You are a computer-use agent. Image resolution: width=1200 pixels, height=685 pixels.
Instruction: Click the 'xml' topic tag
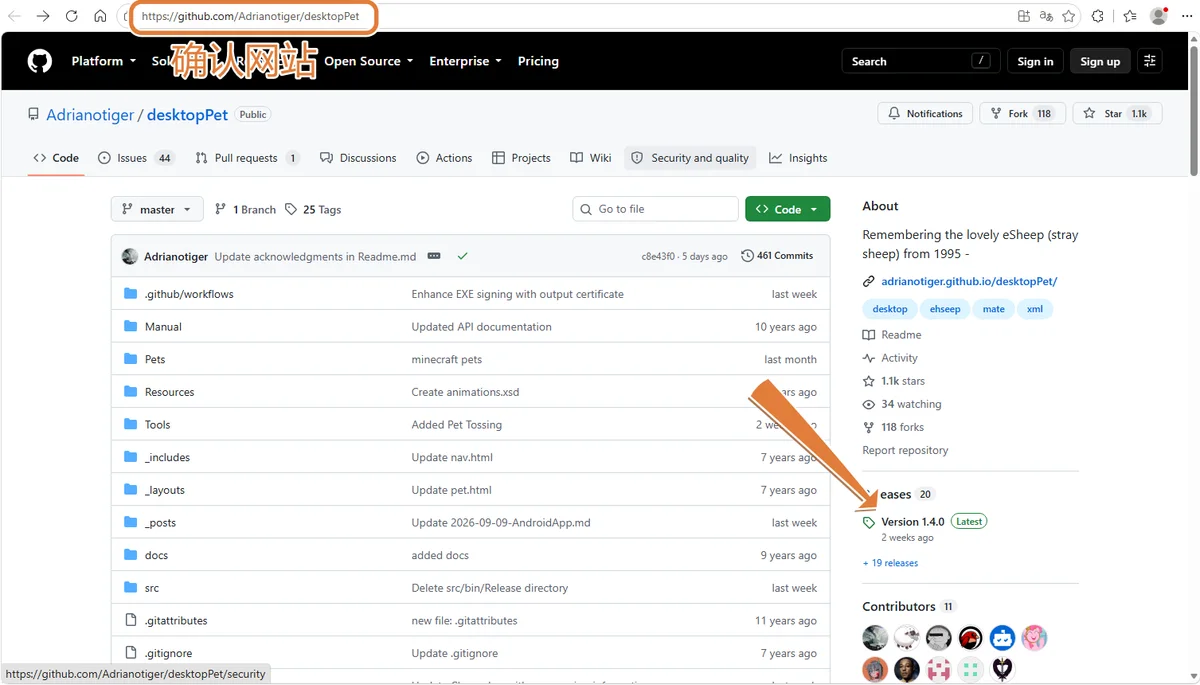1035,309
